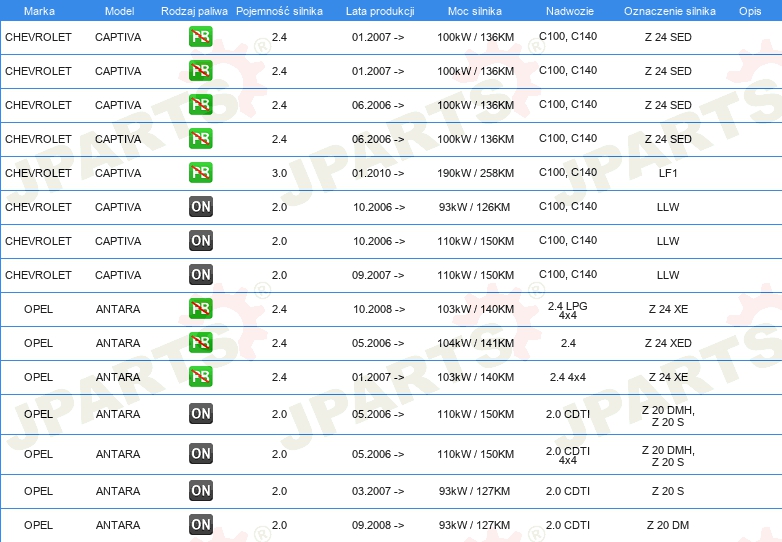Click the Opis column header

(749, 10)
